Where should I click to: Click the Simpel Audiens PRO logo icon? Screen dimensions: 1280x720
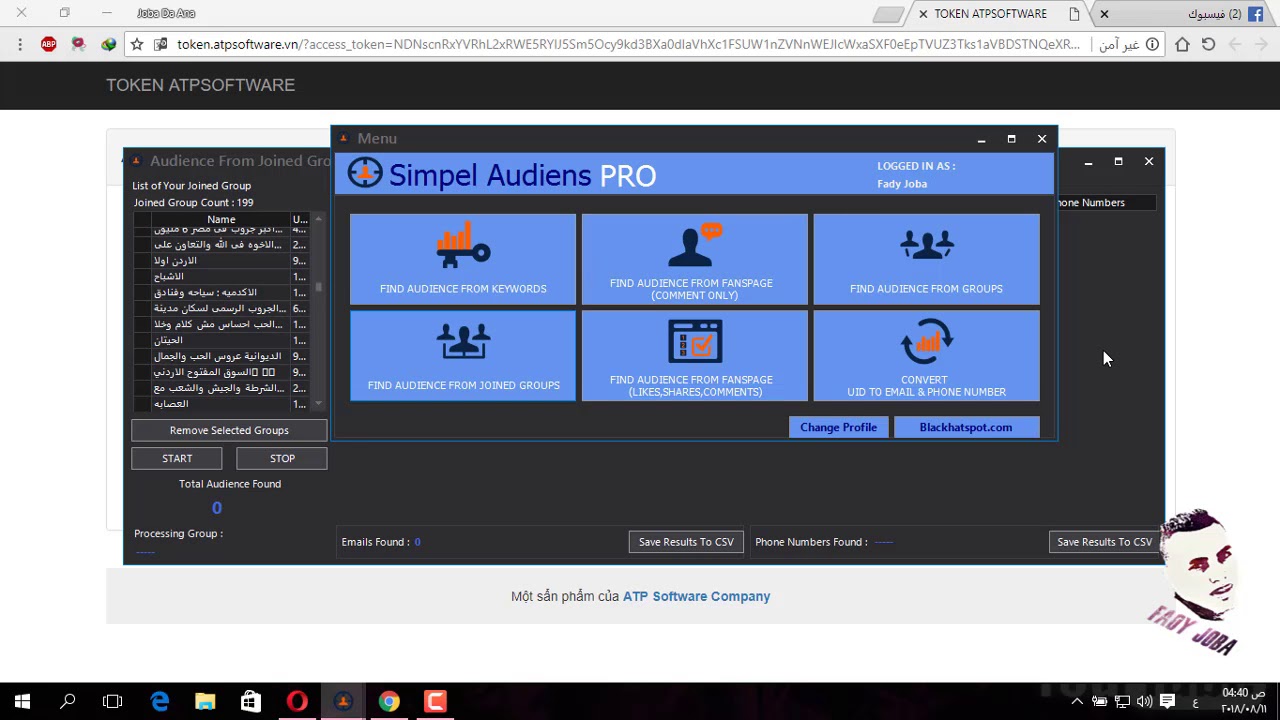coord(365,173)
